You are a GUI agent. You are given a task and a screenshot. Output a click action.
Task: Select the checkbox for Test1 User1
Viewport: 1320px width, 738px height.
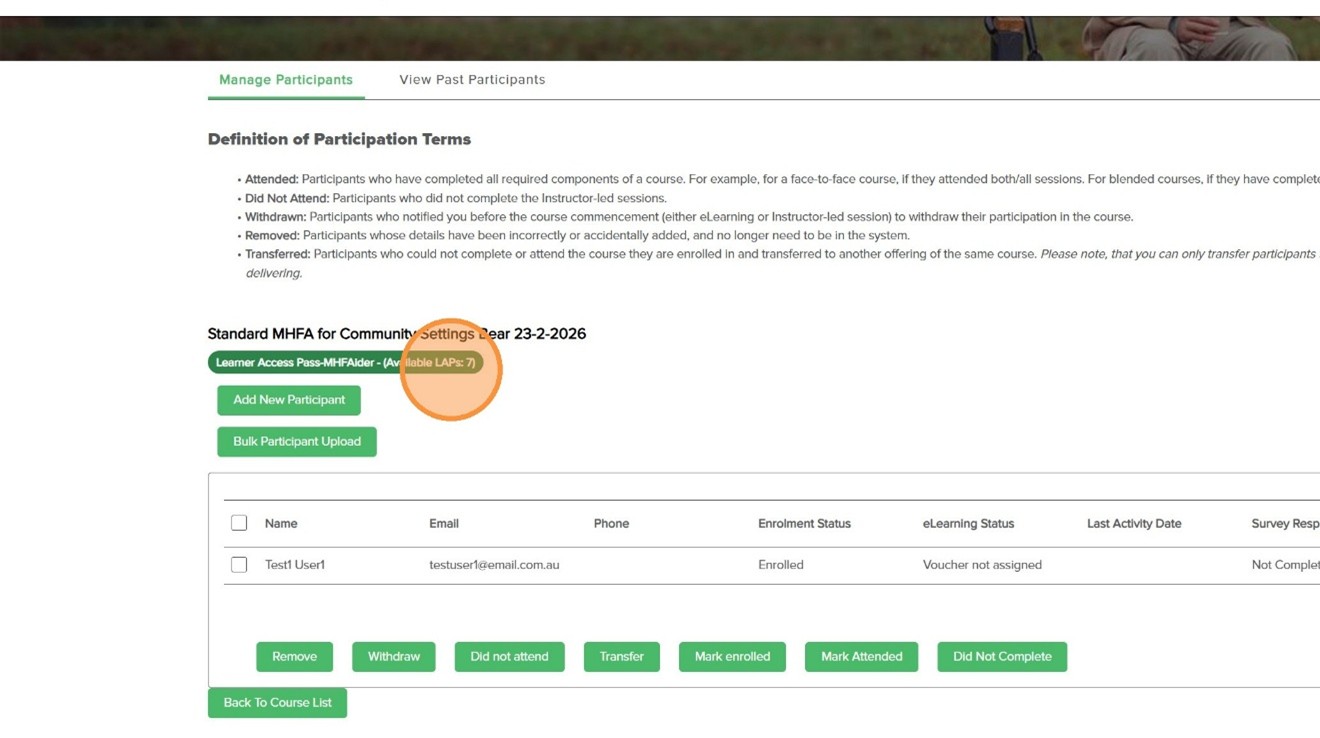(x=239, y=565)
